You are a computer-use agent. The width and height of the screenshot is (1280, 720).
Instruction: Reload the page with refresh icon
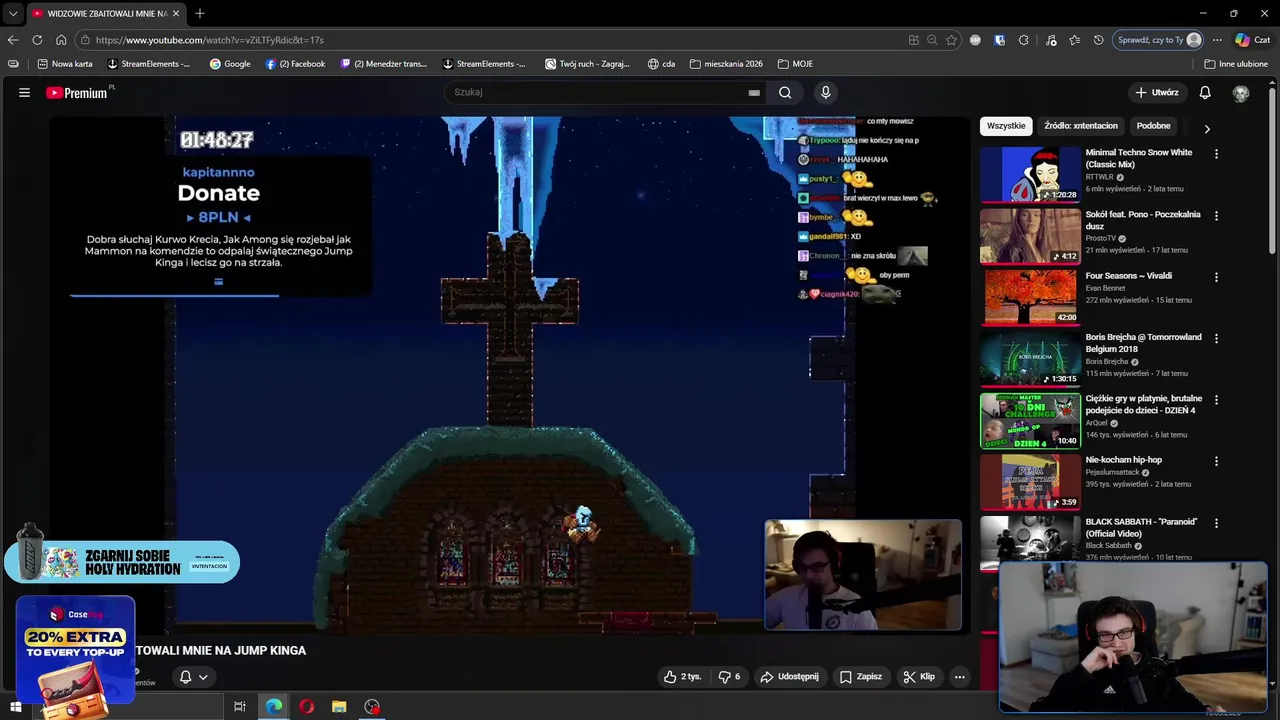(x=37, y=40)
